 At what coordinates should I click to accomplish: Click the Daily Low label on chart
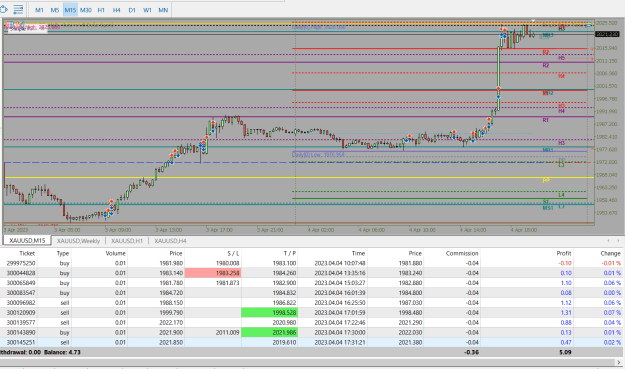[318, 155]
